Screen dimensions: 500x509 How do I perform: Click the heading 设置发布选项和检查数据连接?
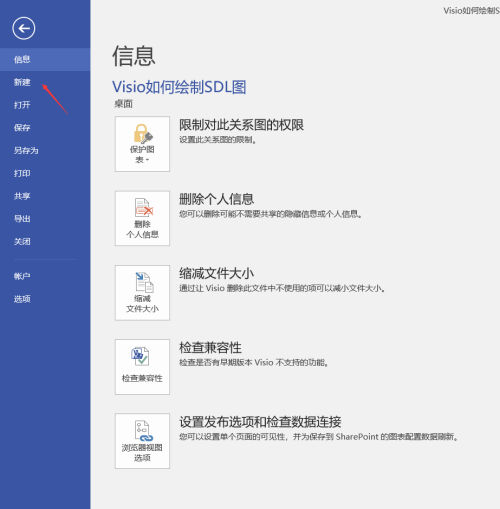point(260,422)
